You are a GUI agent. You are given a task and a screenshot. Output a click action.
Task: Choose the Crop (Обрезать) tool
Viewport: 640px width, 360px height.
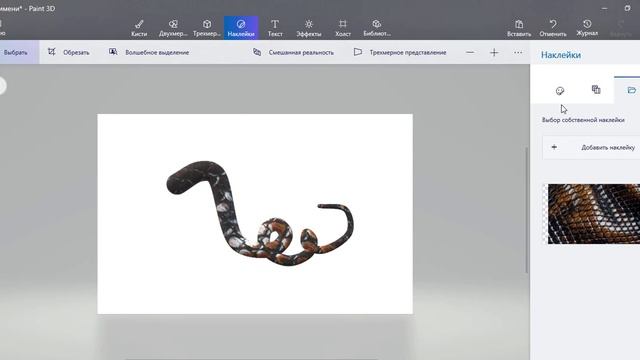point(69,52)
